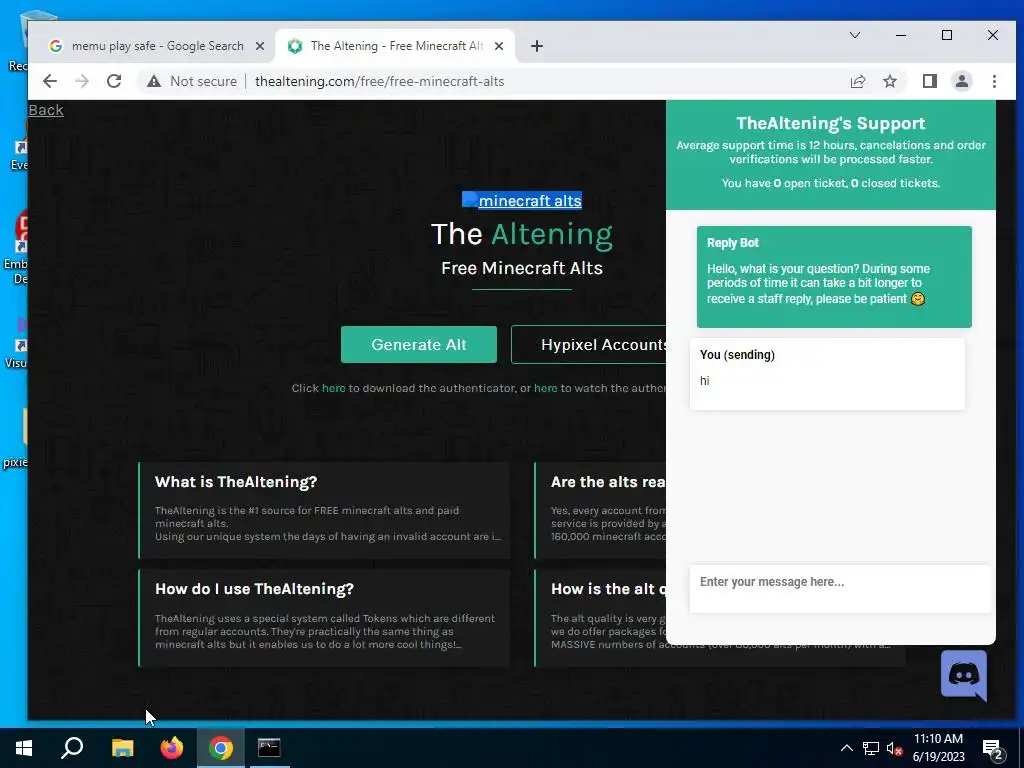
Task: Switch to memu play safe Google tab
Action: [x=157, y=46]
